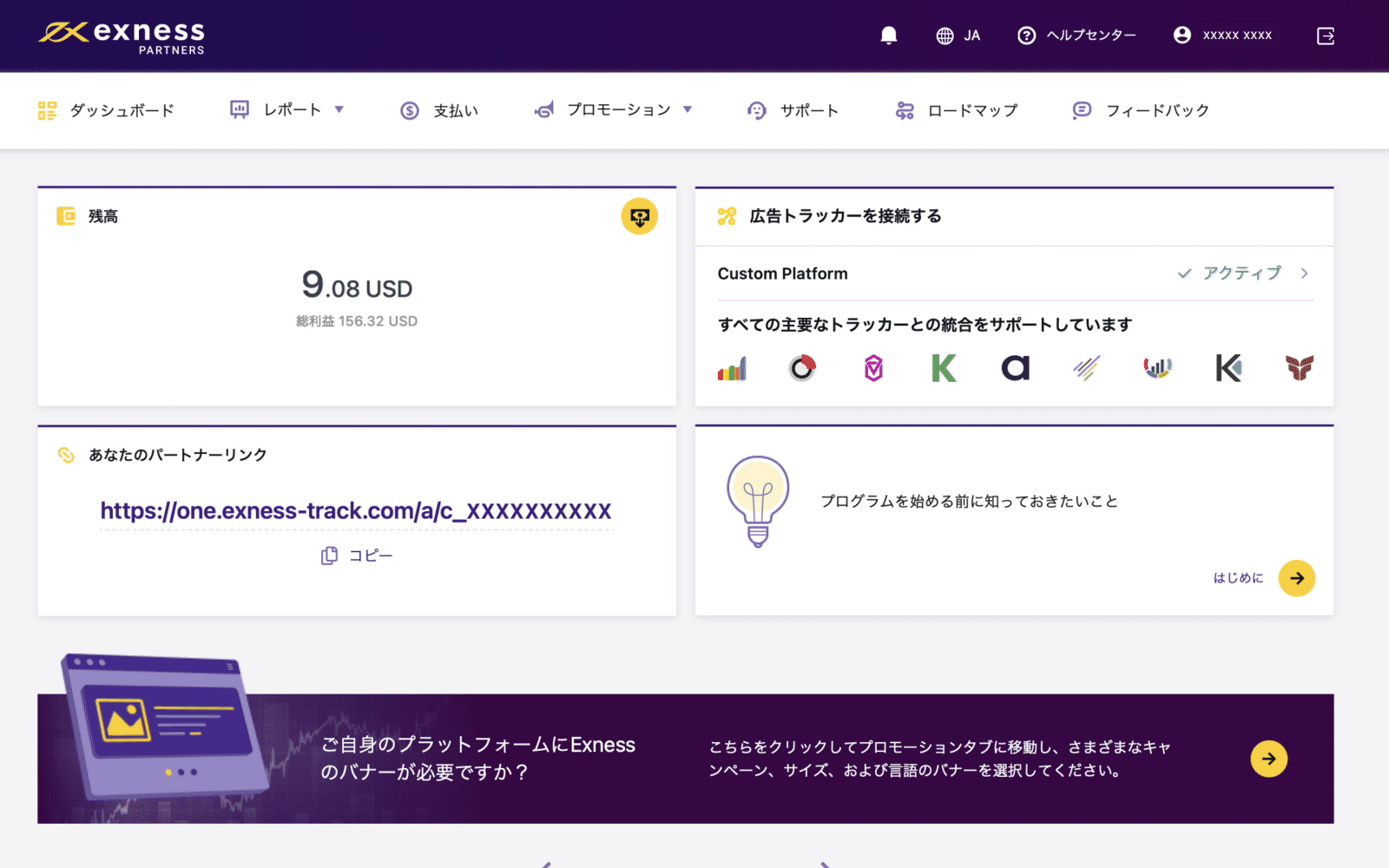Click プログラムを始める前に知っておきたいこと text
This screenshot has width=1389, height=868.
coord(969,501)
